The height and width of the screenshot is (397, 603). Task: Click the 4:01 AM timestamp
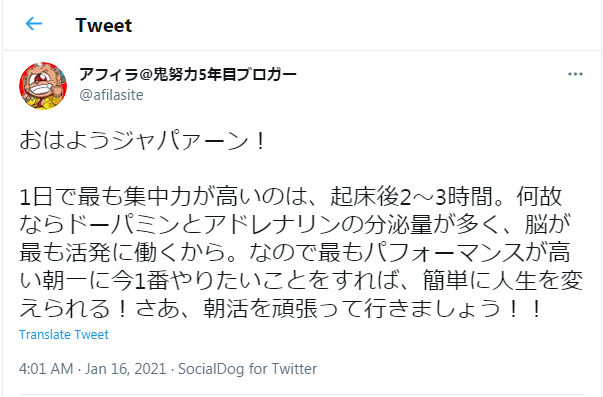[x=46, y=369]
